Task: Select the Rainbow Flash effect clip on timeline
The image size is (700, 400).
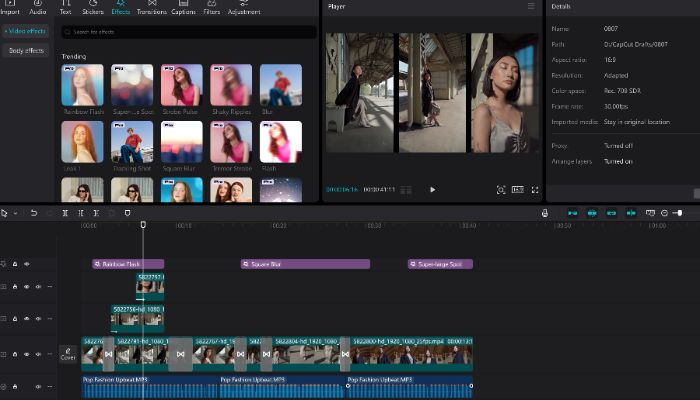Action: click(128, 264)
